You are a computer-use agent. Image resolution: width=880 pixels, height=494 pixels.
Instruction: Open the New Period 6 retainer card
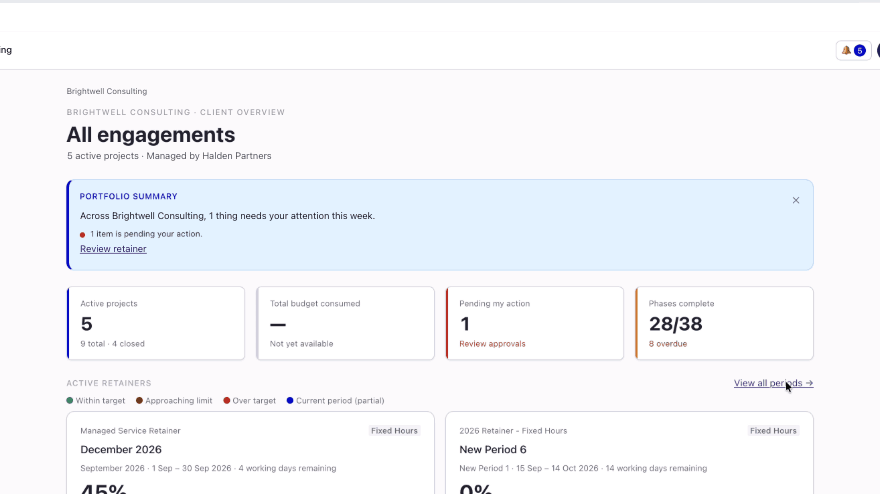point(629,452)
